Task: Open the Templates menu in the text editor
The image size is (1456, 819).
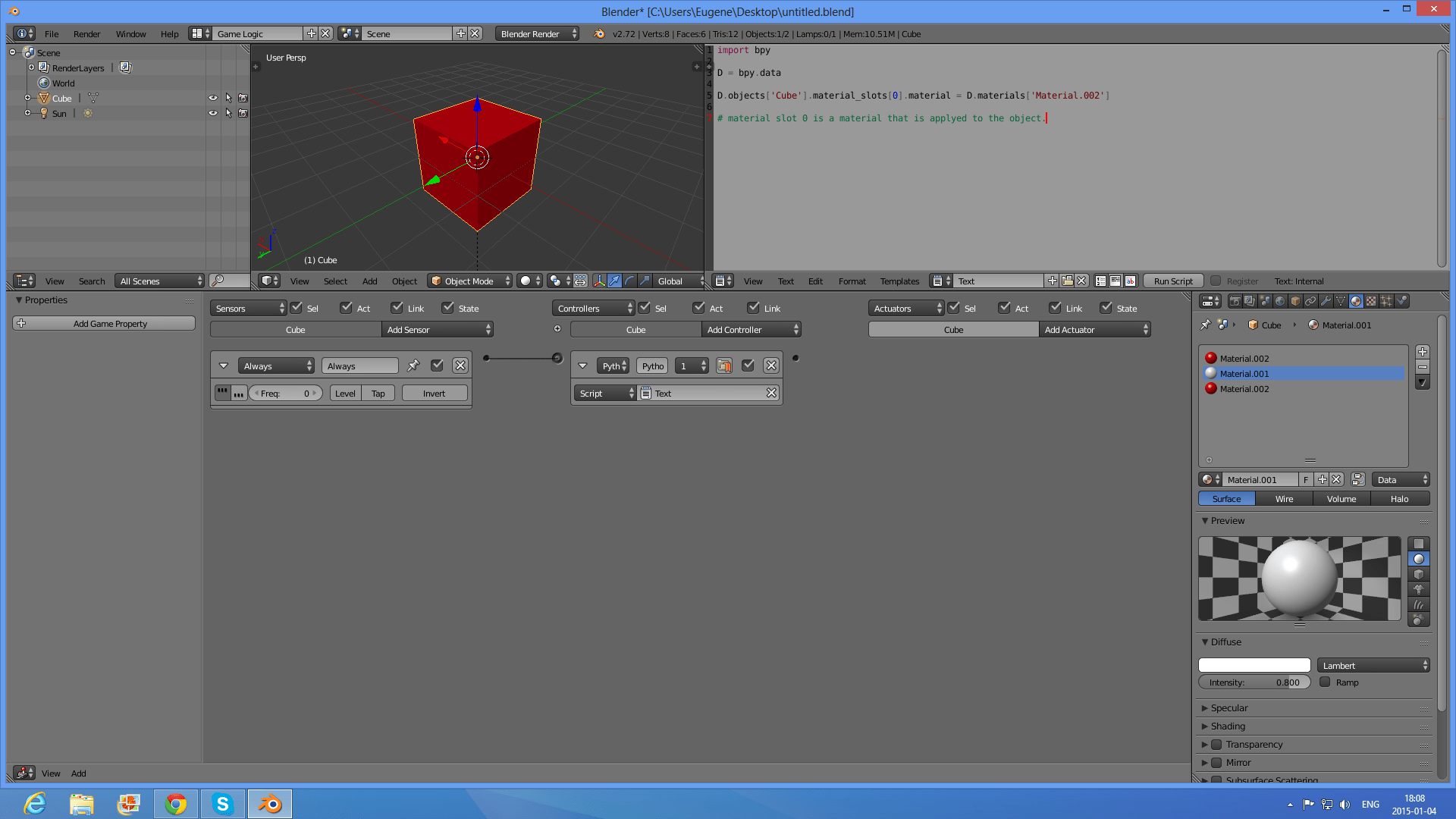Action: [x=899, y=281]
